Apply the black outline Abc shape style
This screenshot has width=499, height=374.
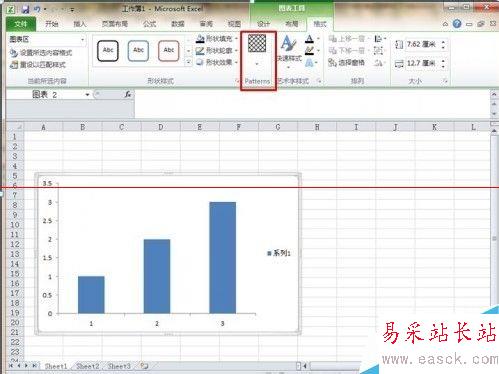(x=108, y=51)
